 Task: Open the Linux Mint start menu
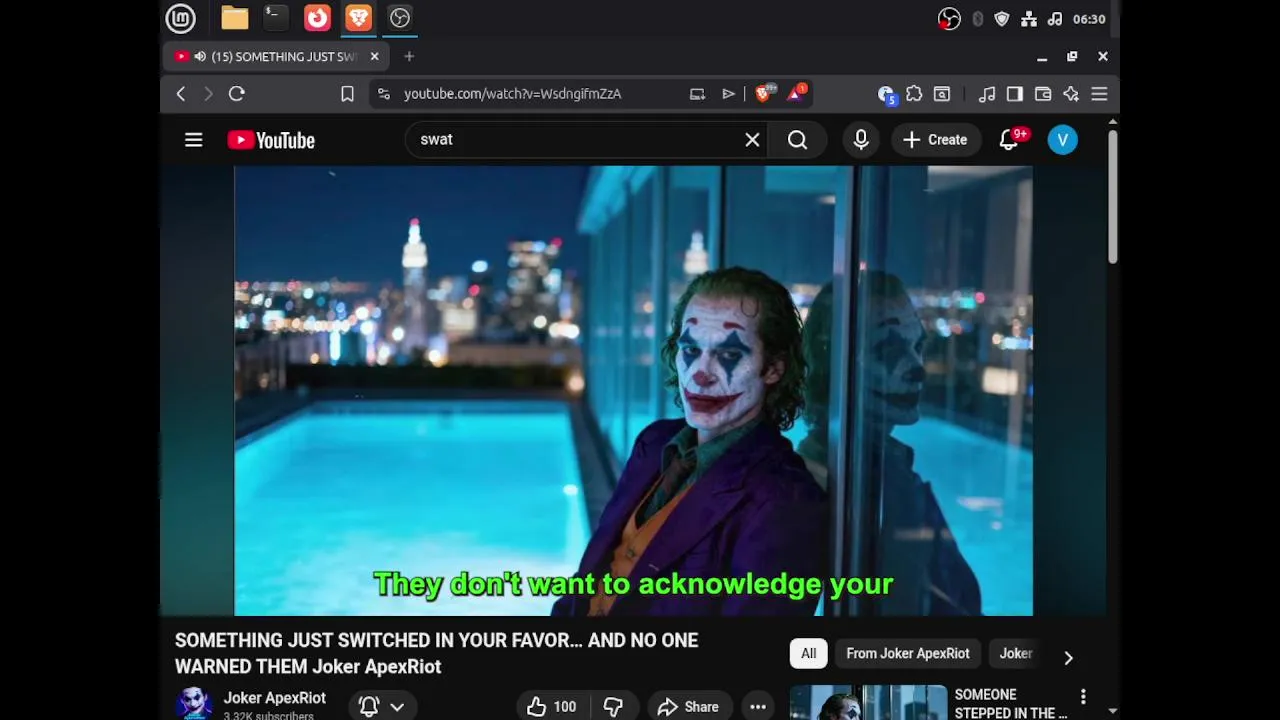pos(181,18)
